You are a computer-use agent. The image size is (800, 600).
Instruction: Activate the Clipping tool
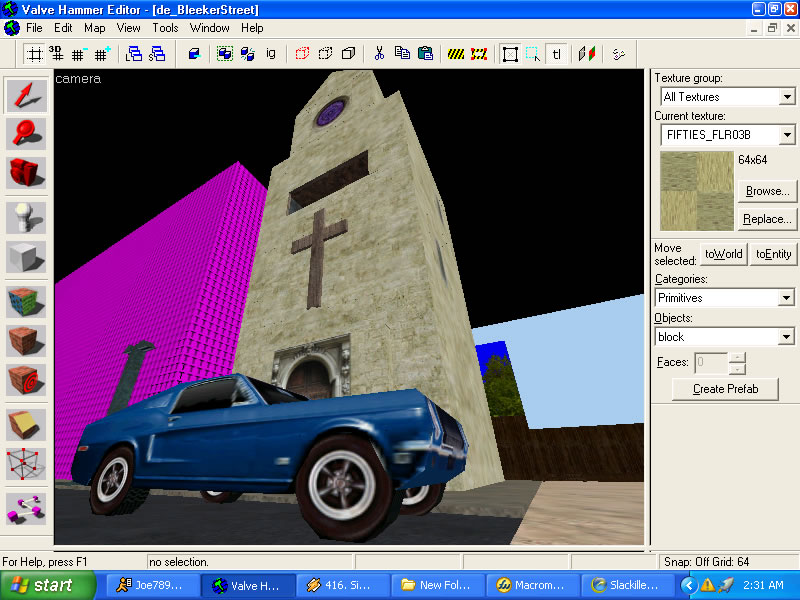pos(25,423)
